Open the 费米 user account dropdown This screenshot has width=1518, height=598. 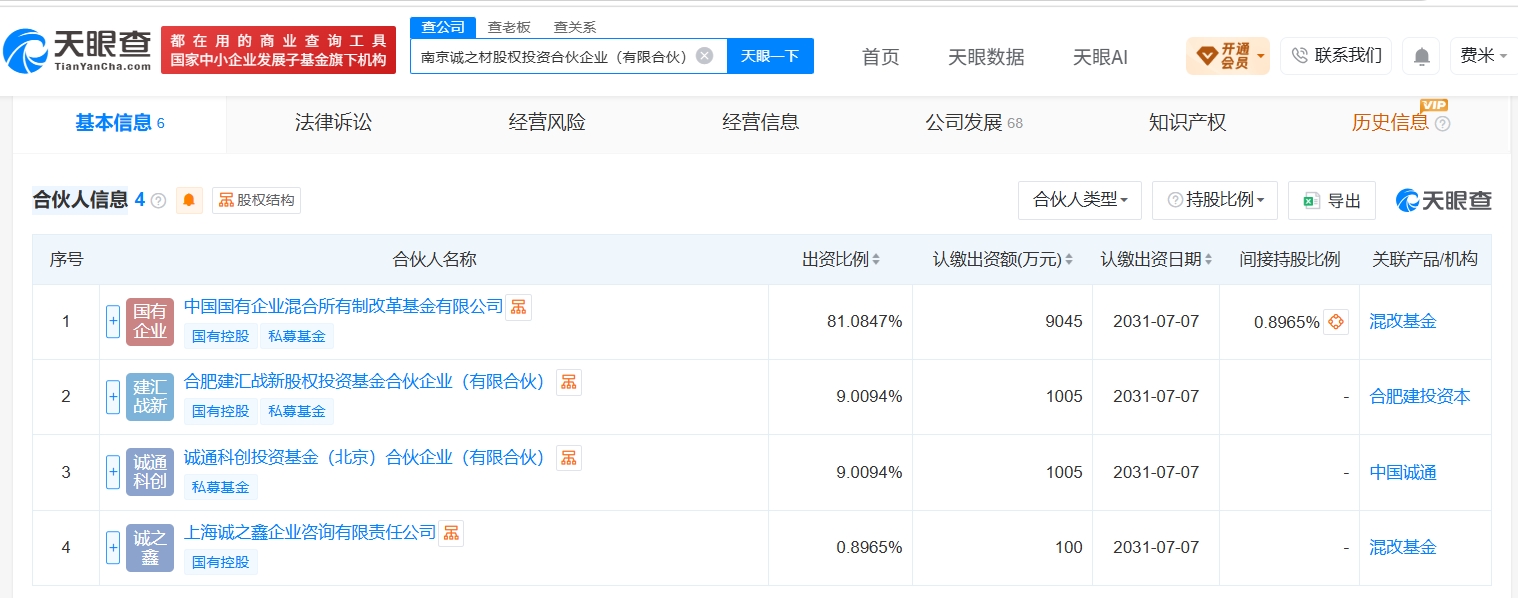click(x=1483, y=56)
